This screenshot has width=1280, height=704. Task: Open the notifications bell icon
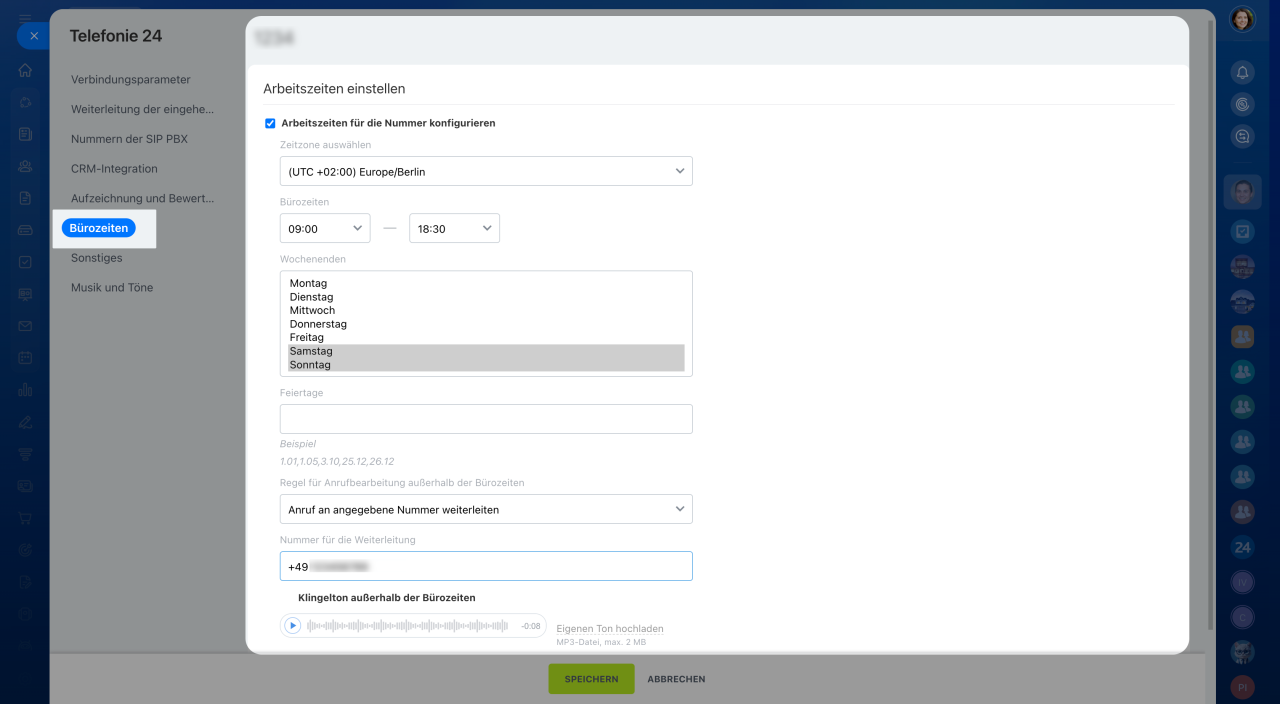pos(1242,72)
